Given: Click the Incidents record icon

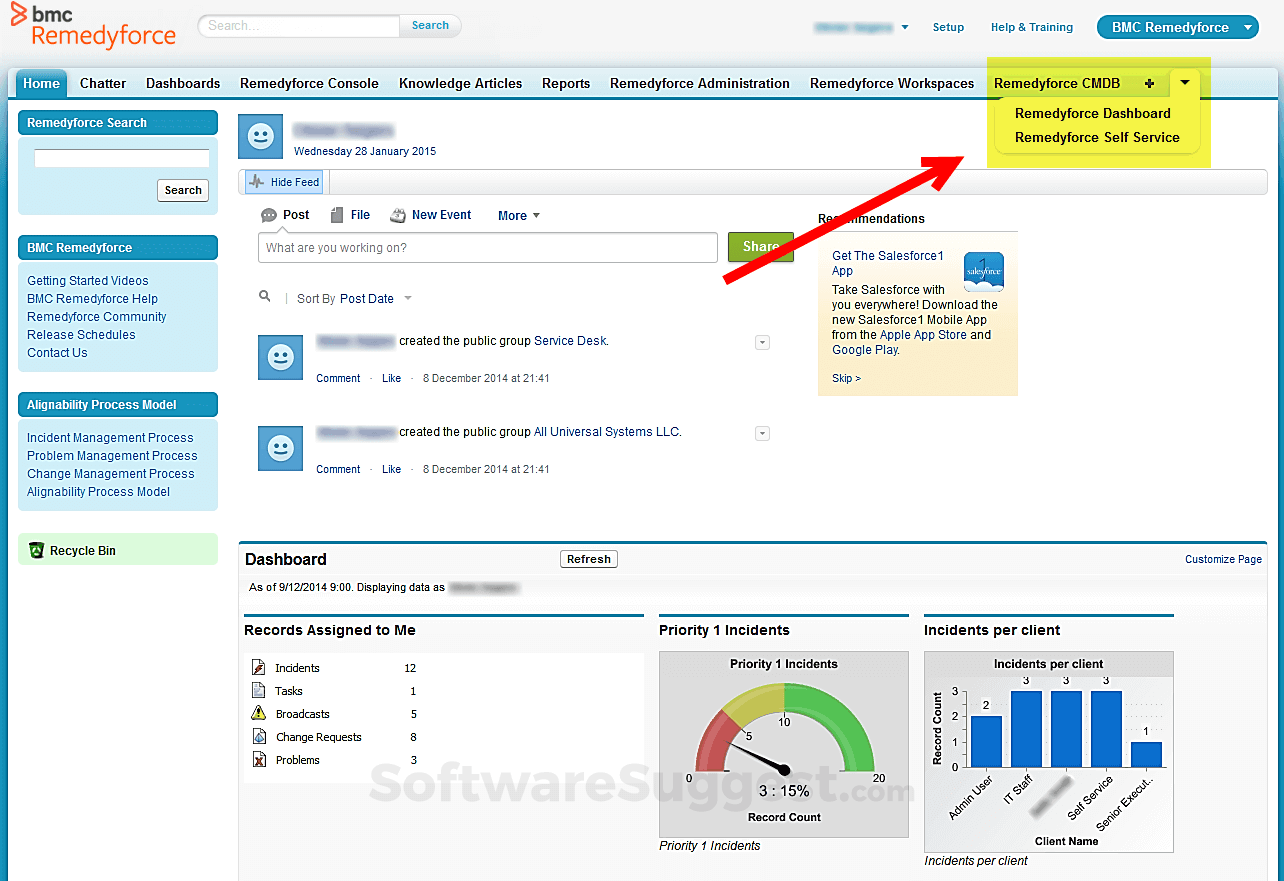Looking at the screenshot, I should point(259,667).
